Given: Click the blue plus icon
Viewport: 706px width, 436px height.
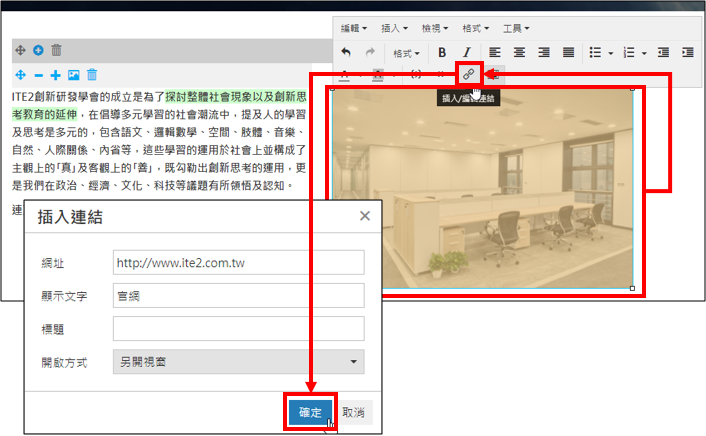Looking at the screenshot, I should click(55, 75).
